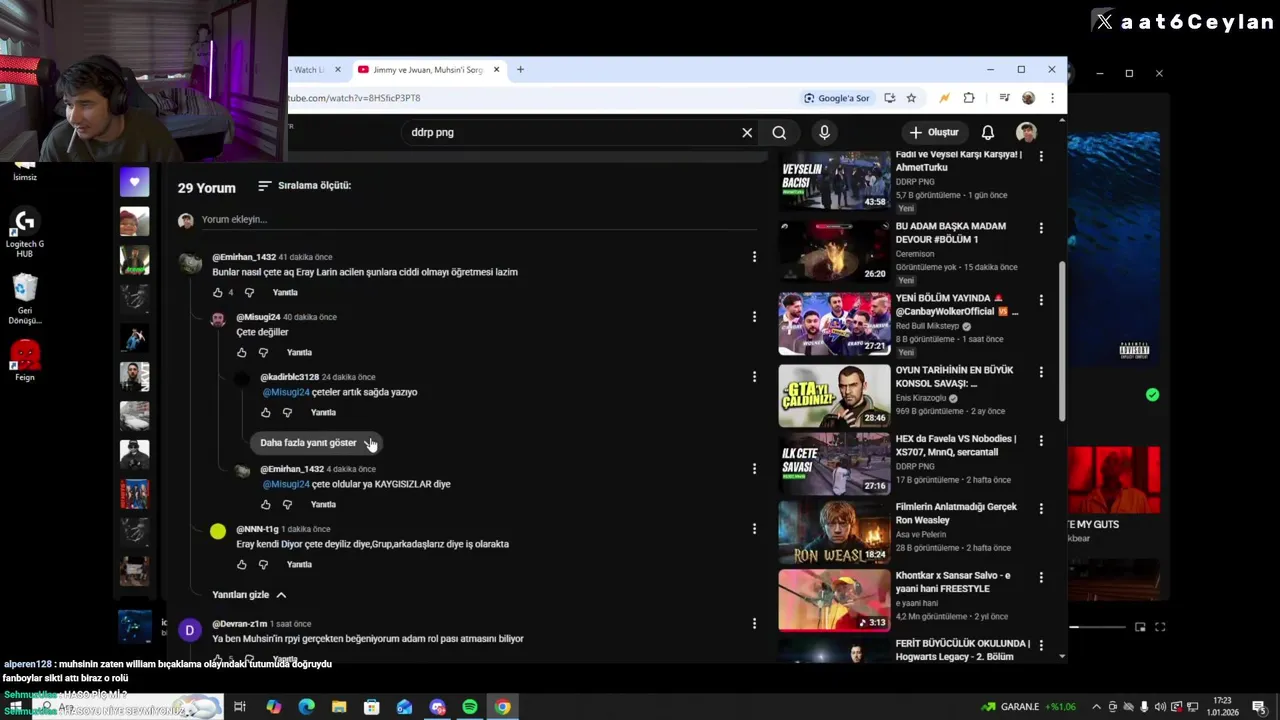Open Sıralama ölçütü sort dropdown
This screenshot has height=720, width=1280.
[305, 185]
